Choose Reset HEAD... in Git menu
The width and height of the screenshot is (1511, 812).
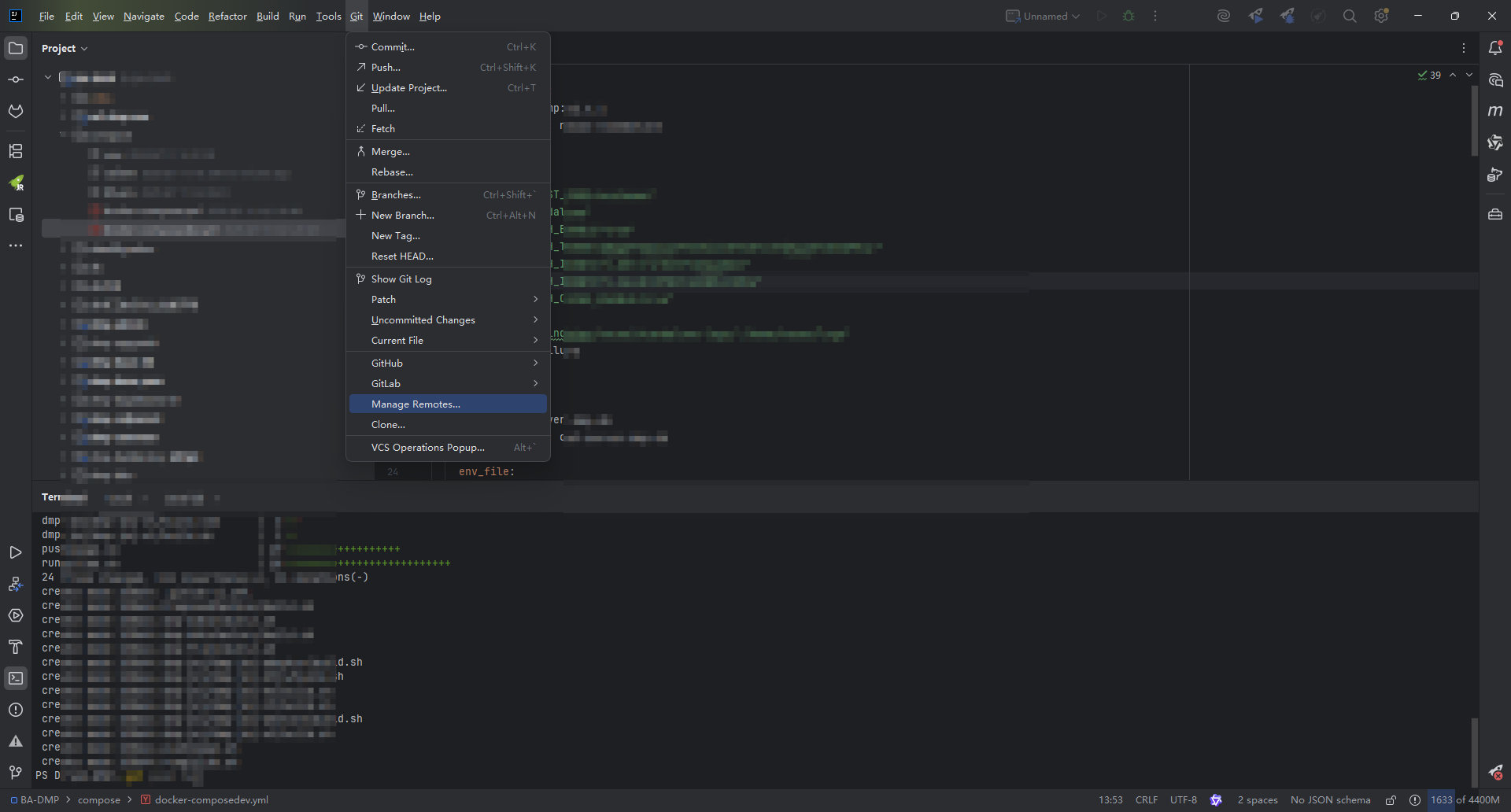pyautogui.click(x=448, y=256)
